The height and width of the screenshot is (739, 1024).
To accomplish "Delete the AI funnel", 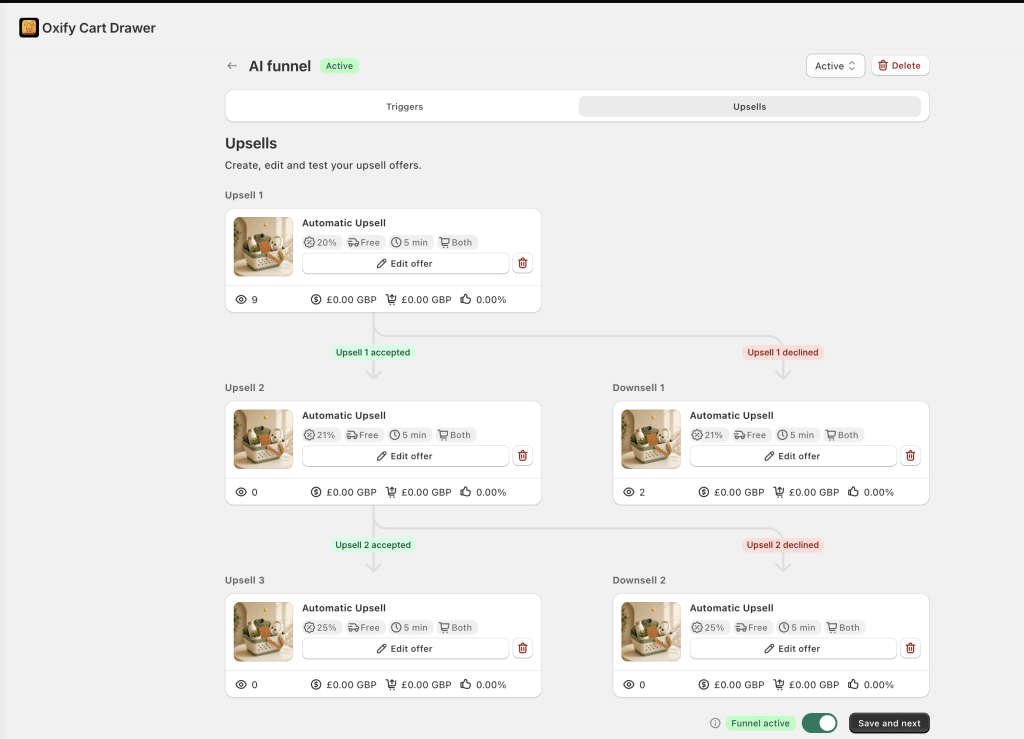I will (x=899, y=66).
